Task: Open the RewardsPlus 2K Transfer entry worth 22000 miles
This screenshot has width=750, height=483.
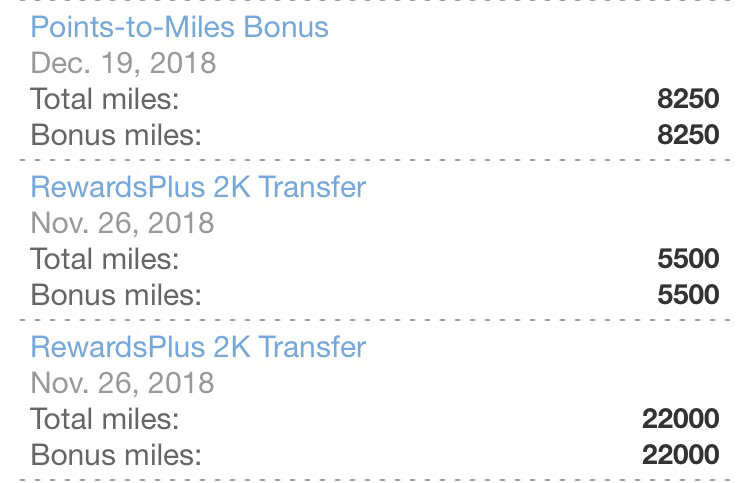Action: tap(198, 347)
